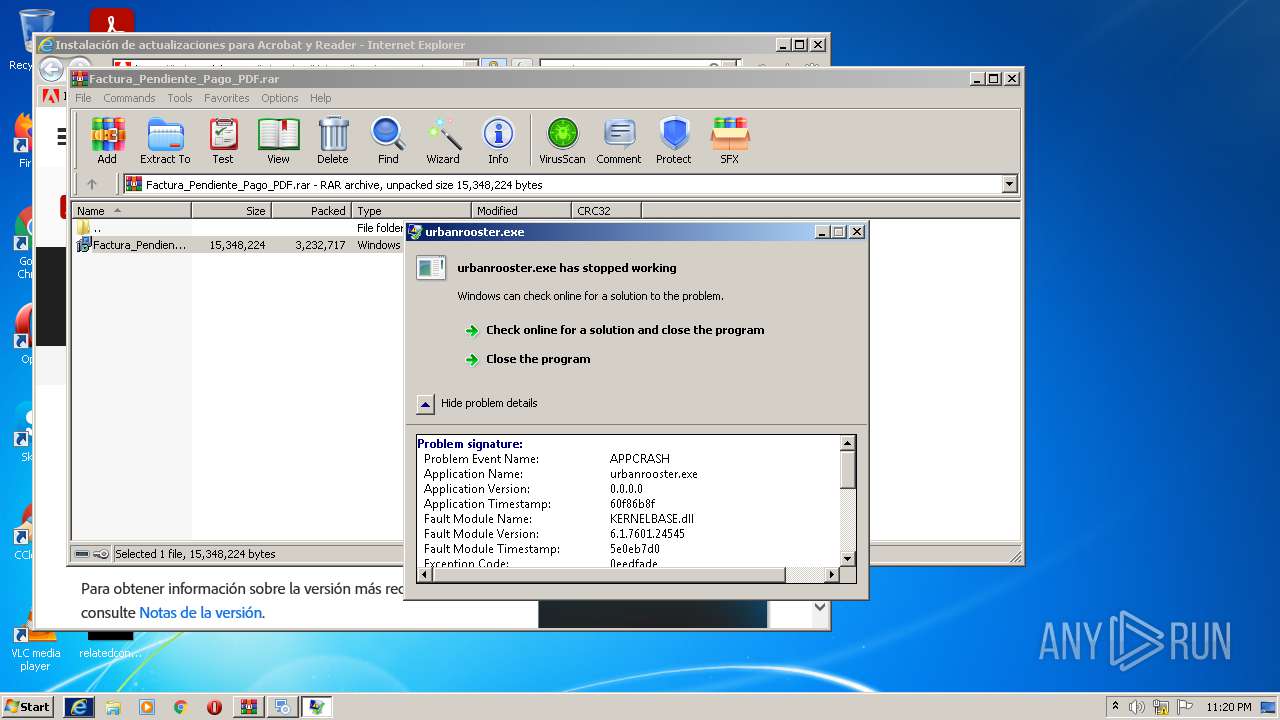Sort by the Type column header

[x=411, y=211]
